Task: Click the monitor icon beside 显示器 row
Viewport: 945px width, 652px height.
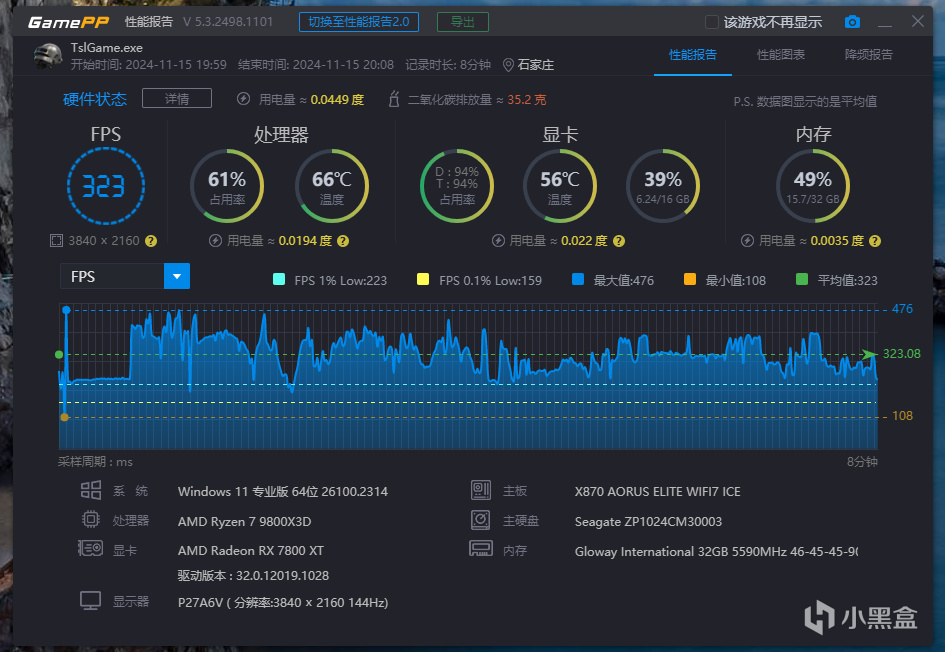Action: [x=90, y=601]
